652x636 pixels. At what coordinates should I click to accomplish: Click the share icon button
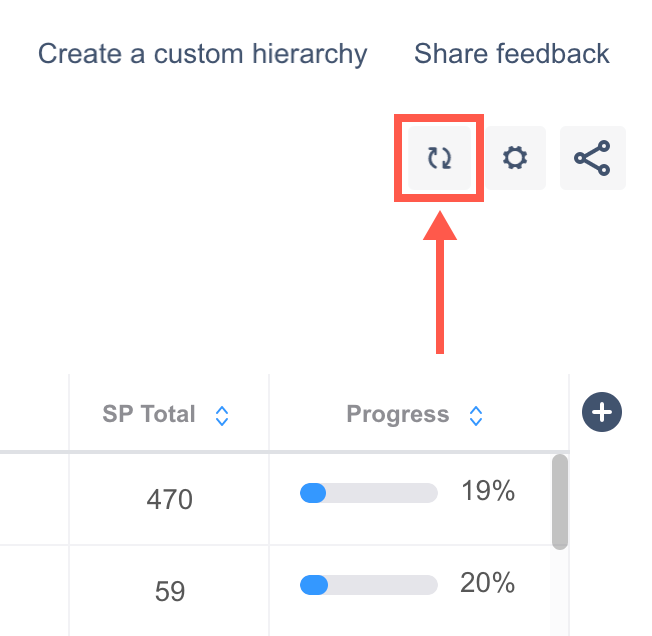tap(592, 158)
